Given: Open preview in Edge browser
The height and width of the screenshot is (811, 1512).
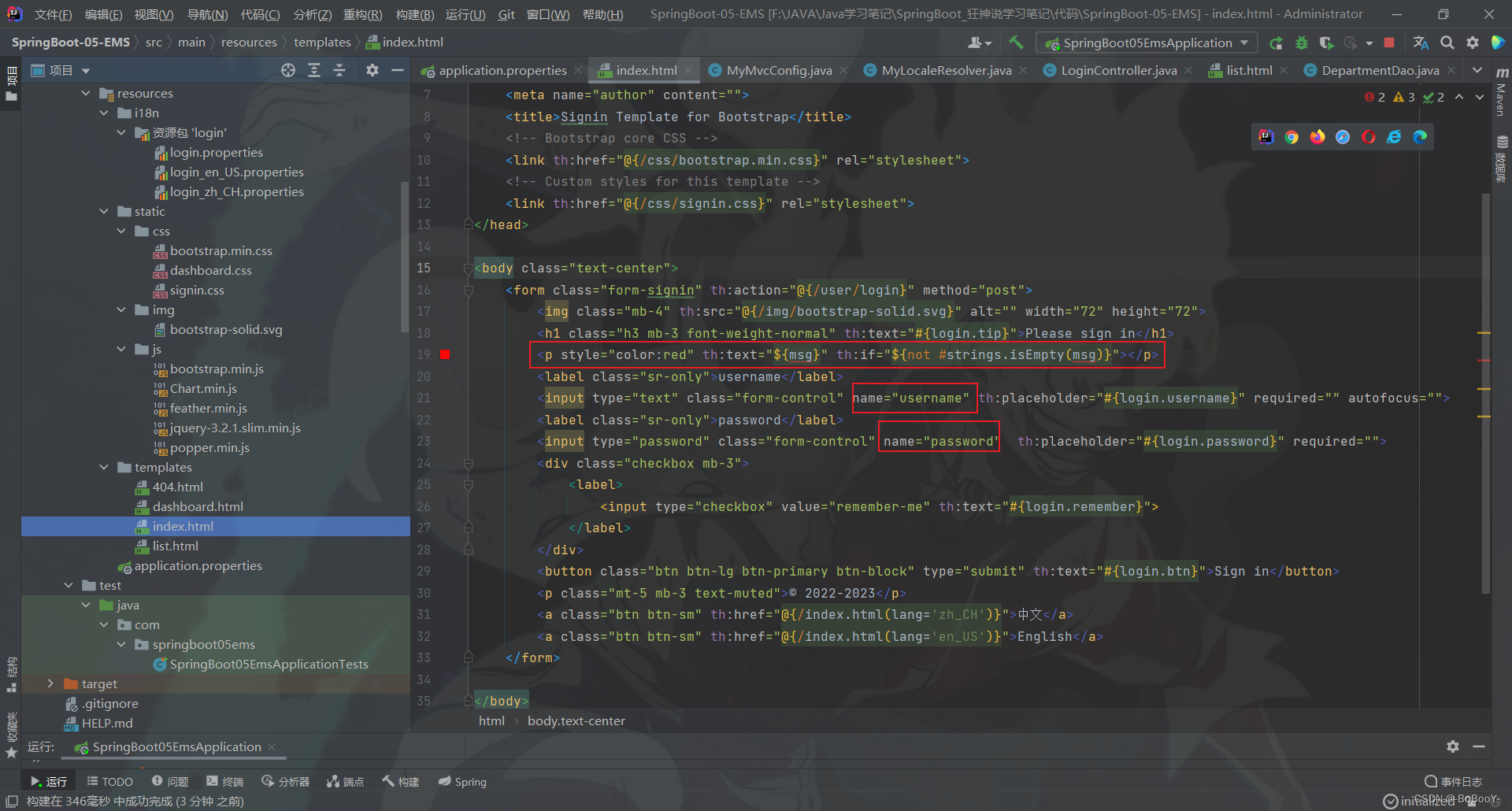Looking at the screenshot, I should coord(1420,137).
